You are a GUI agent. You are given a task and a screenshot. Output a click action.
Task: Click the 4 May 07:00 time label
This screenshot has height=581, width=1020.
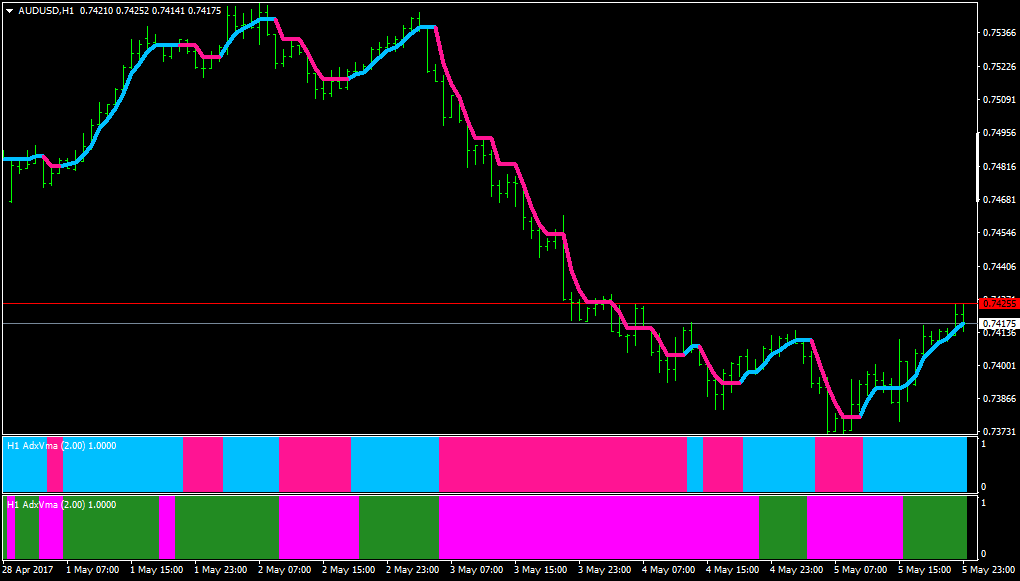coord(668,569)
